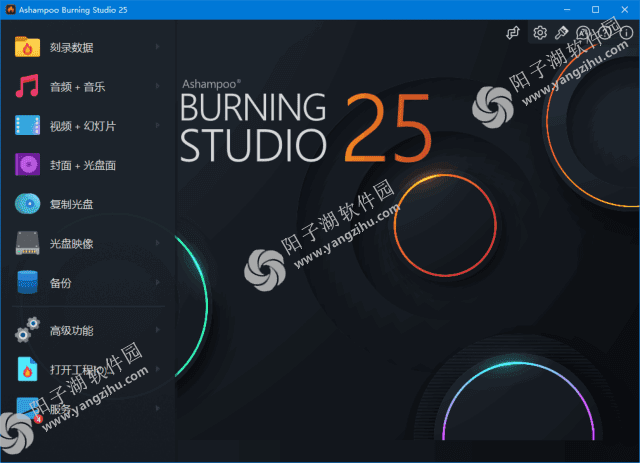Open the Disc Image (光盘映像) drive icon
The image size is (640, 463).
pos(27,243)
